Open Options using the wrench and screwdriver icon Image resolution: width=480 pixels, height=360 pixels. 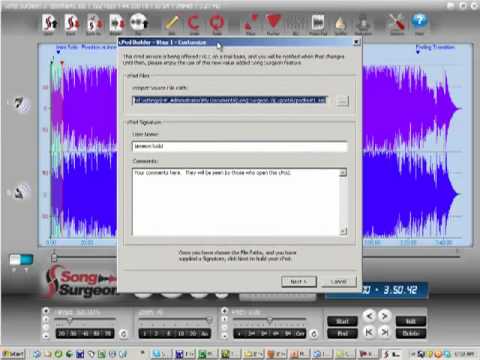click(397, 22)
